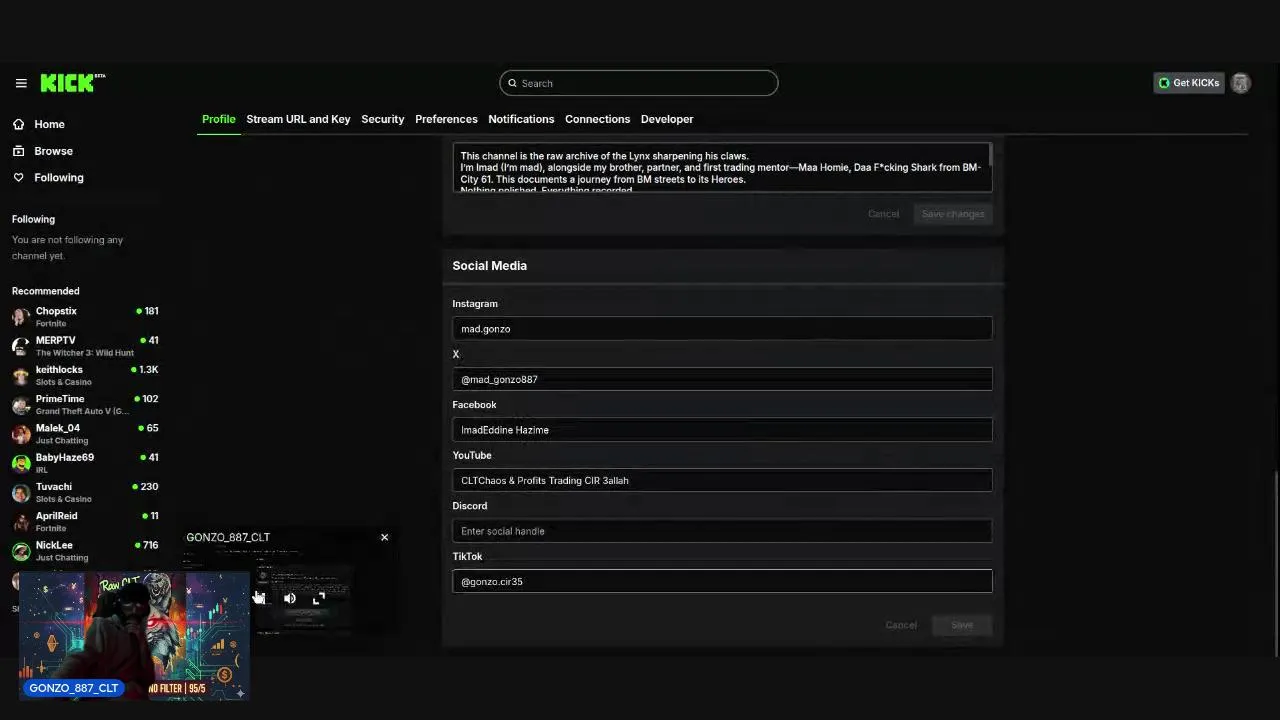Open the Security tab
Screen dimensions: 1280x720
pyautogui.click(x=383, y=119)
